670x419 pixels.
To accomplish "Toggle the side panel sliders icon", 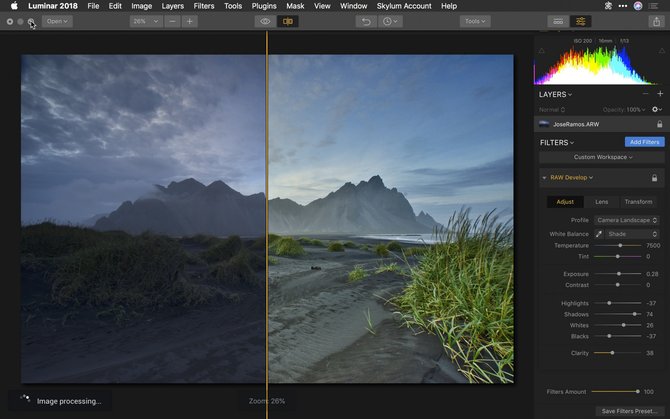I will (581, 21).
